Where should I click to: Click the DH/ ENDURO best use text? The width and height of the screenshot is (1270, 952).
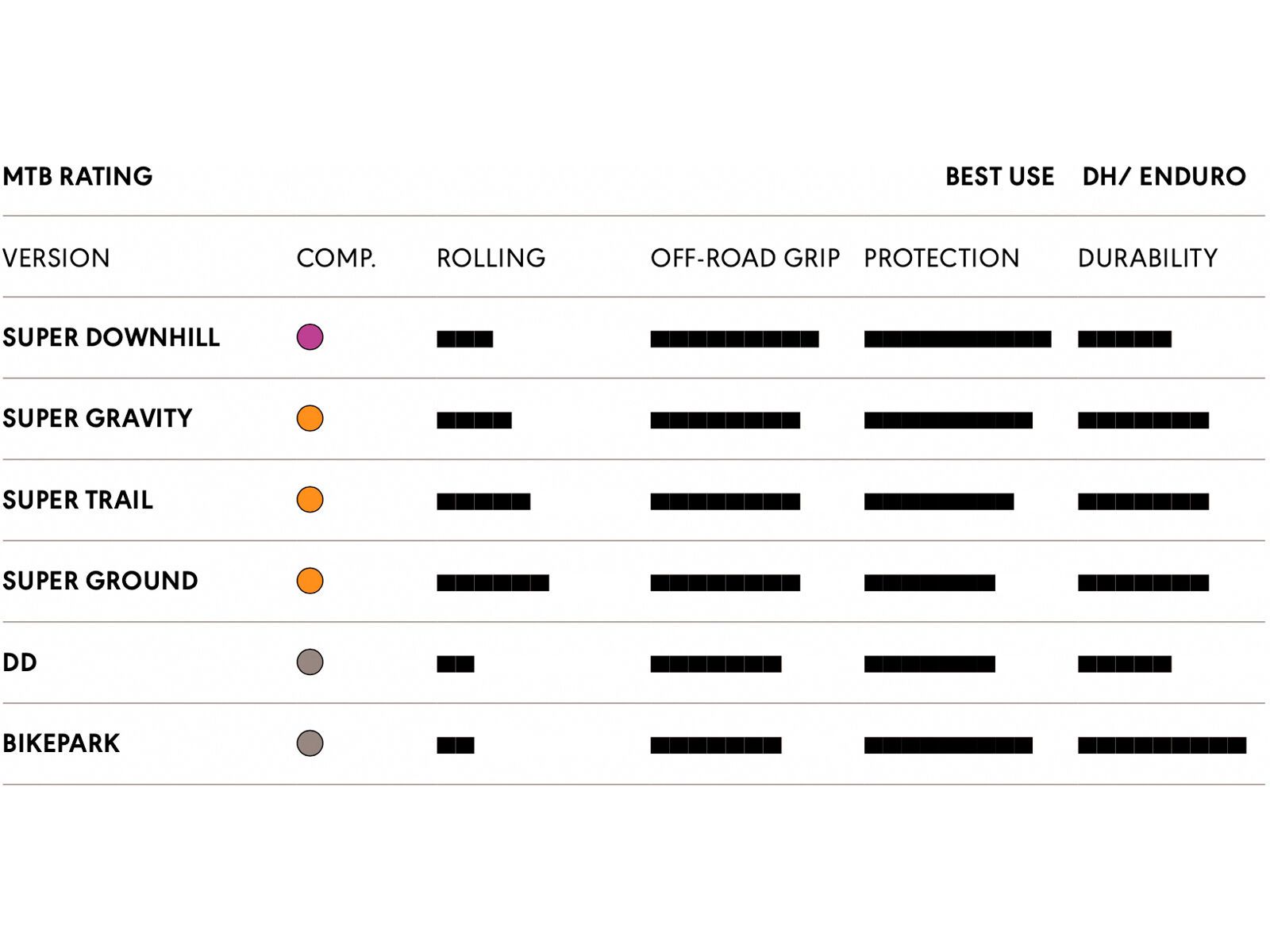[x=1164, y=176]
